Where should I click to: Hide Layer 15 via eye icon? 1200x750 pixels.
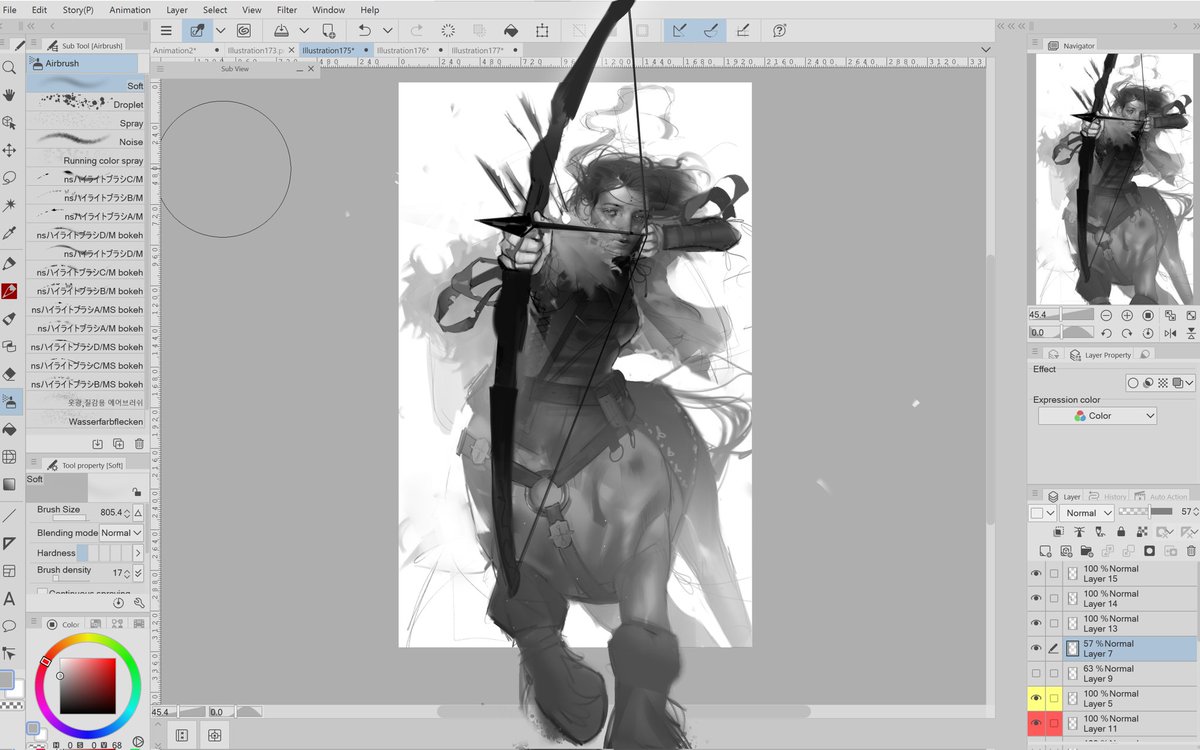(1036, 574)
